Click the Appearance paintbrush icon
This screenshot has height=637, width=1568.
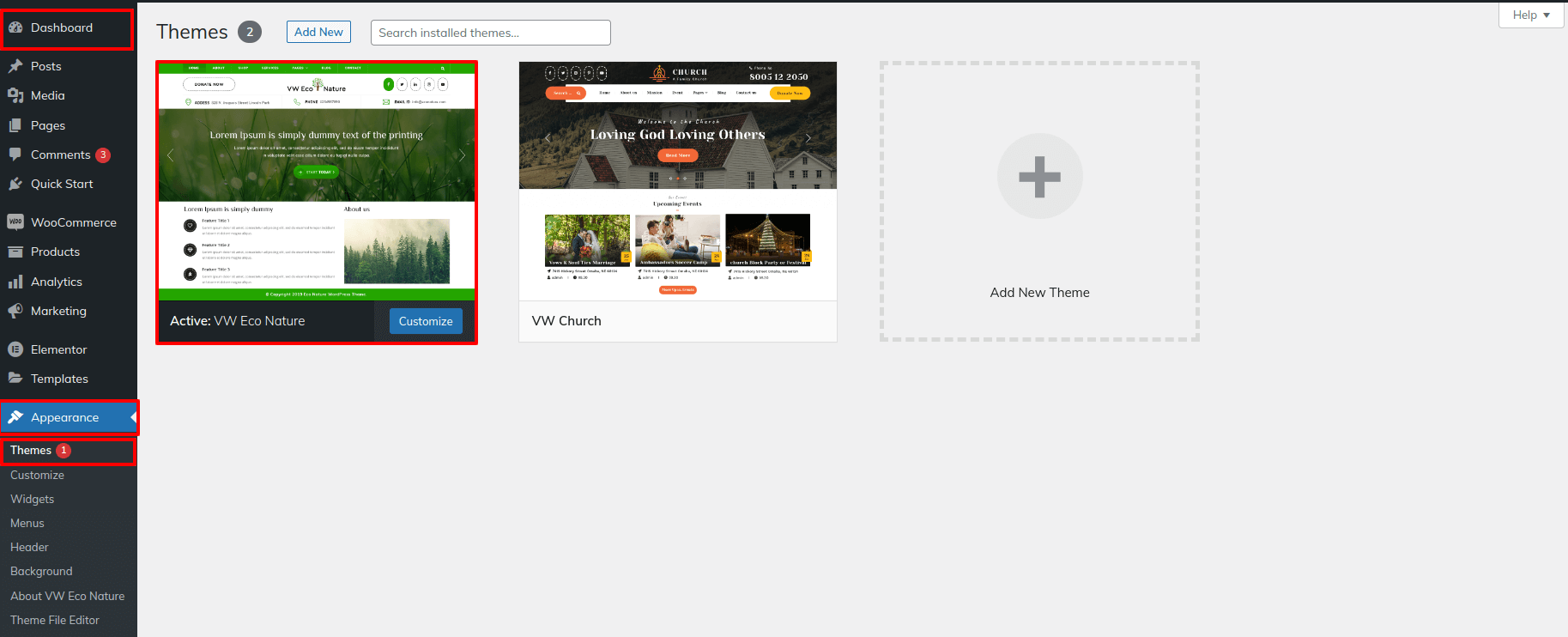coord(15,417)
